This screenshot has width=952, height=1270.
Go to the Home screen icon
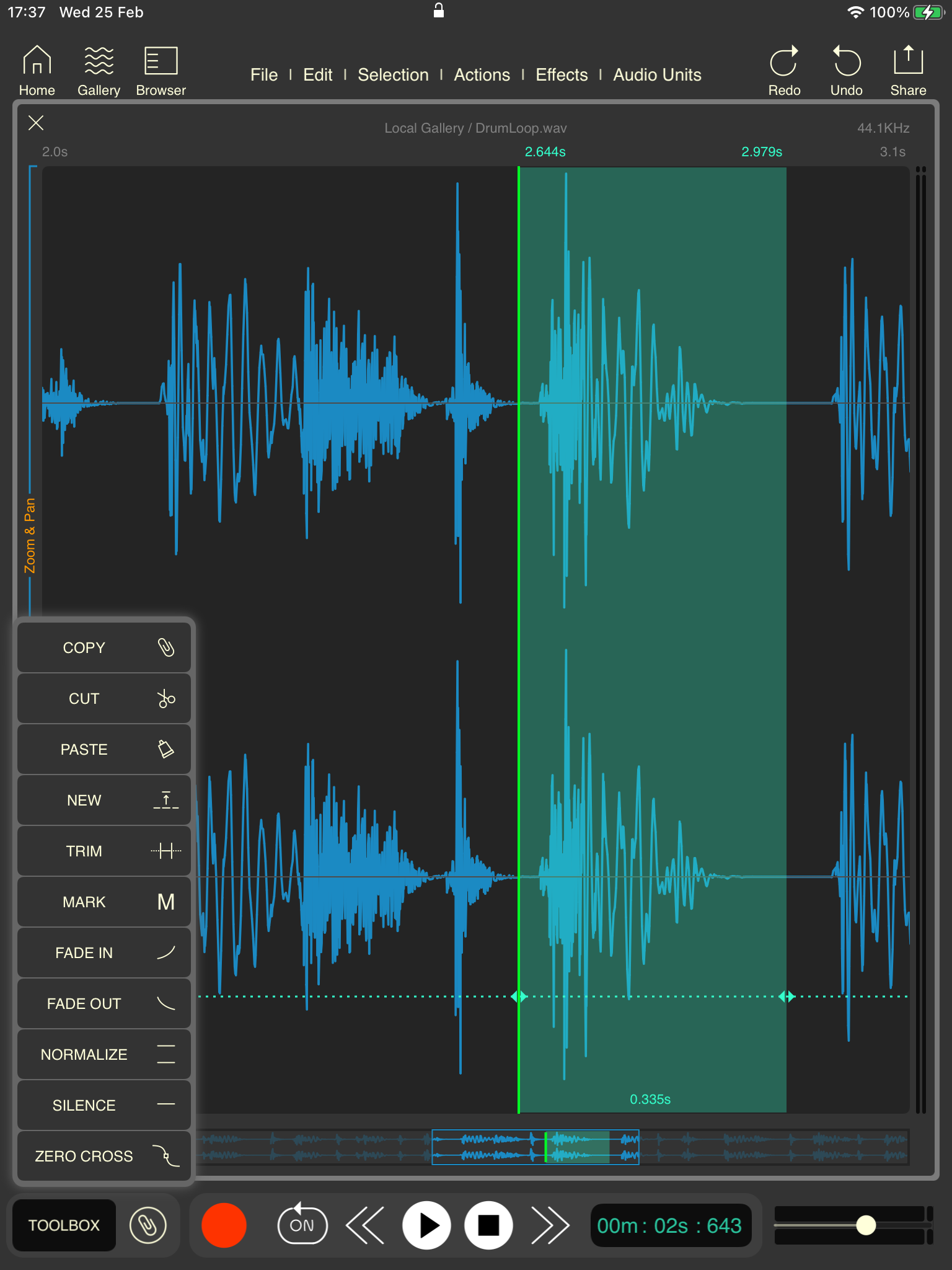[37, 70]
